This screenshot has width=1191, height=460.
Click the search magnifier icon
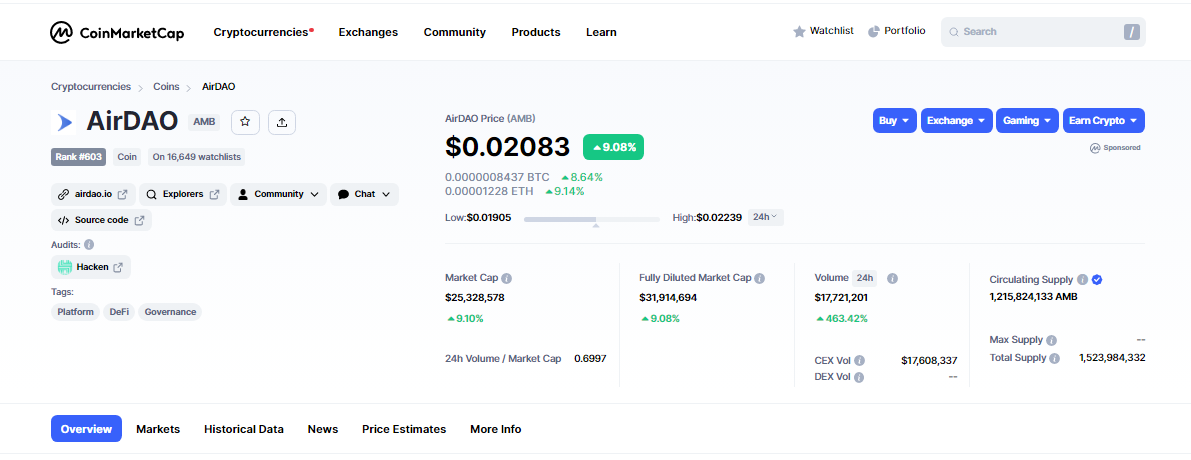[954, 32]
